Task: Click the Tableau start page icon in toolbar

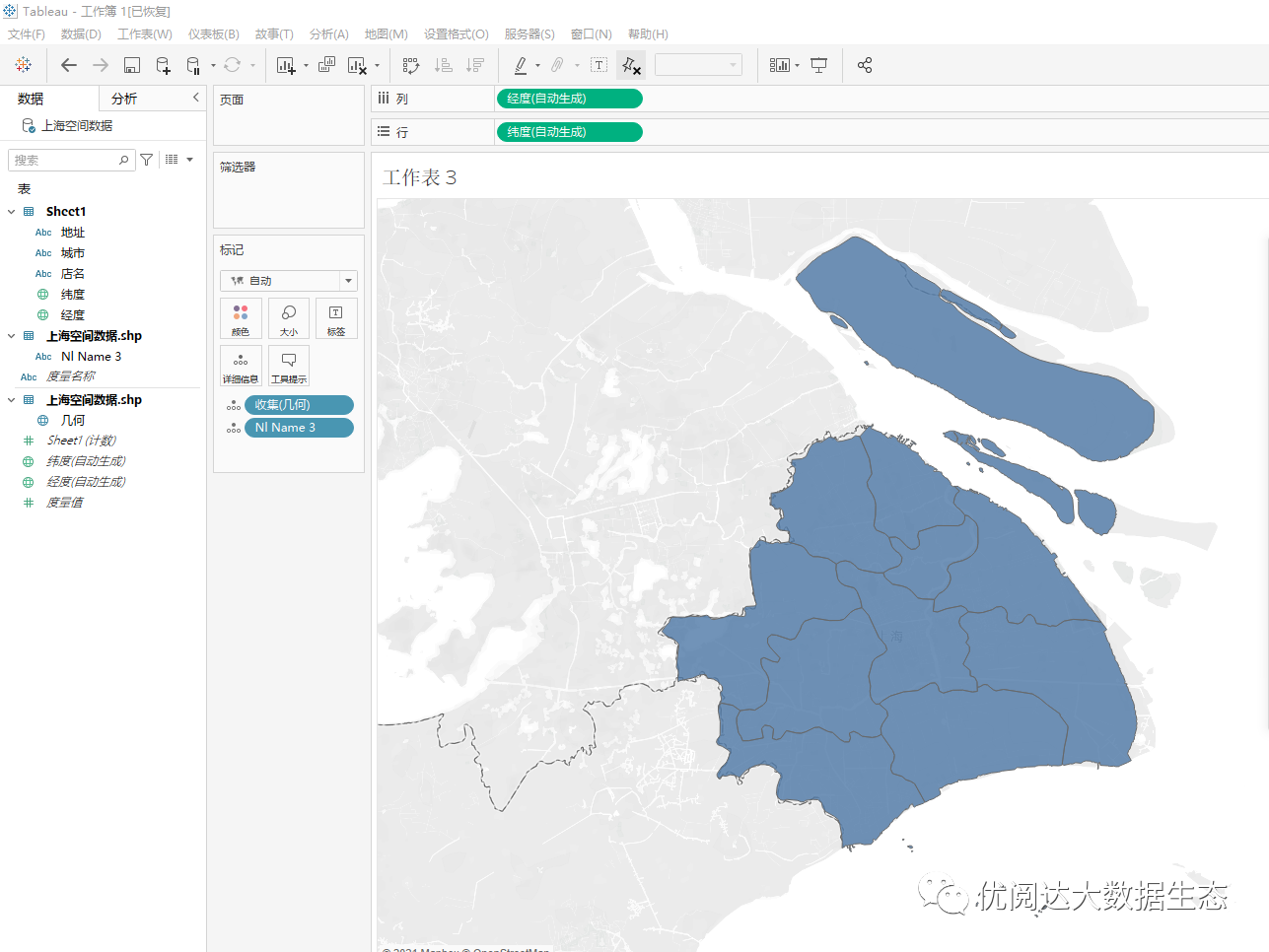Action: click(24, 65)
